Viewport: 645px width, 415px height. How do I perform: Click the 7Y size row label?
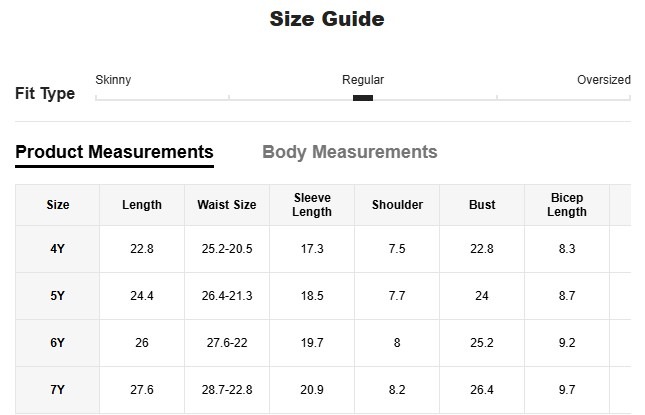click(x=58, y=390)
